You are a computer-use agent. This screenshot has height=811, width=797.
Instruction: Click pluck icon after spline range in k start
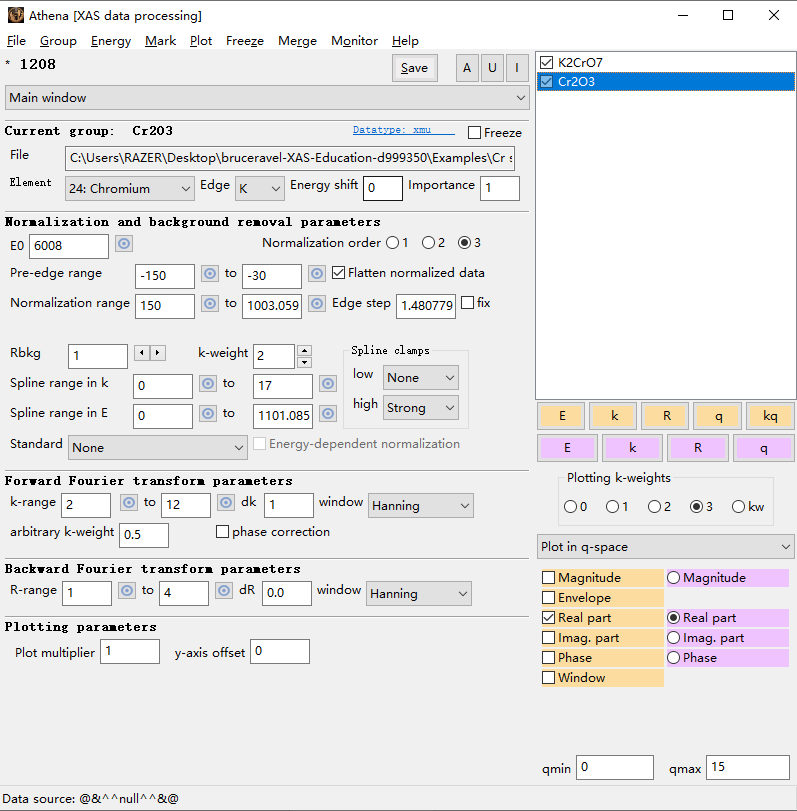208,384
